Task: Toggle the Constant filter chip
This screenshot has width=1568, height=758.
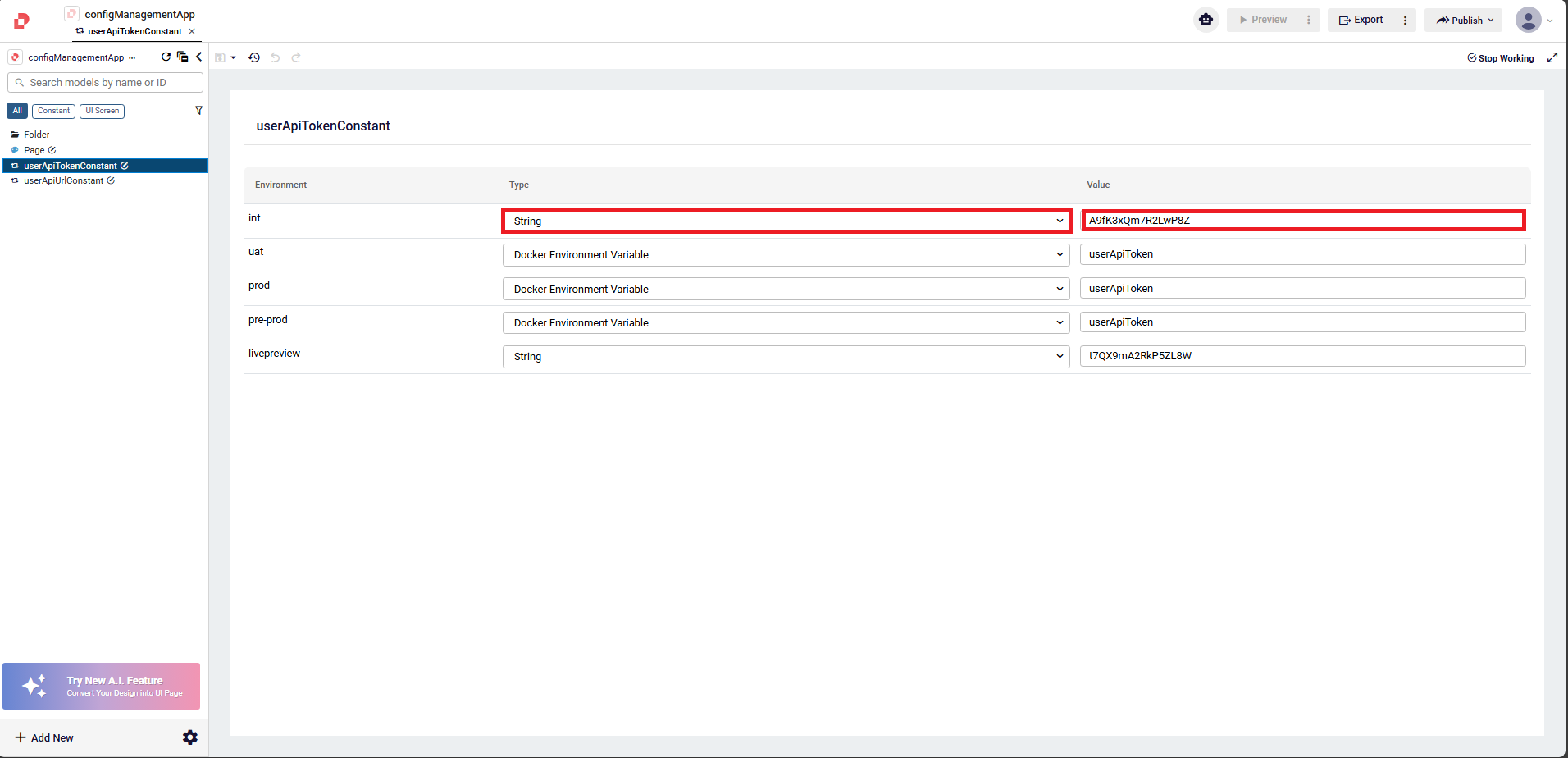Action: pyautogui.click(x=53, y=111)
